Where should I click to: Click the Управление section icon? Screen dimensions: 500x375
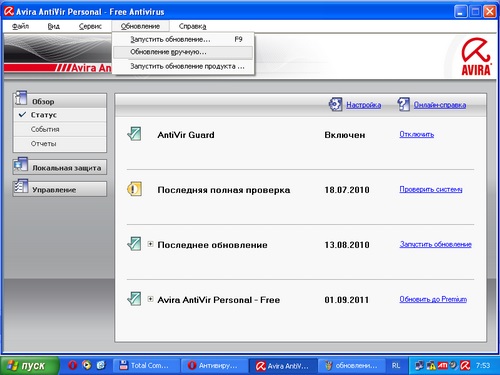coord(21,186)
